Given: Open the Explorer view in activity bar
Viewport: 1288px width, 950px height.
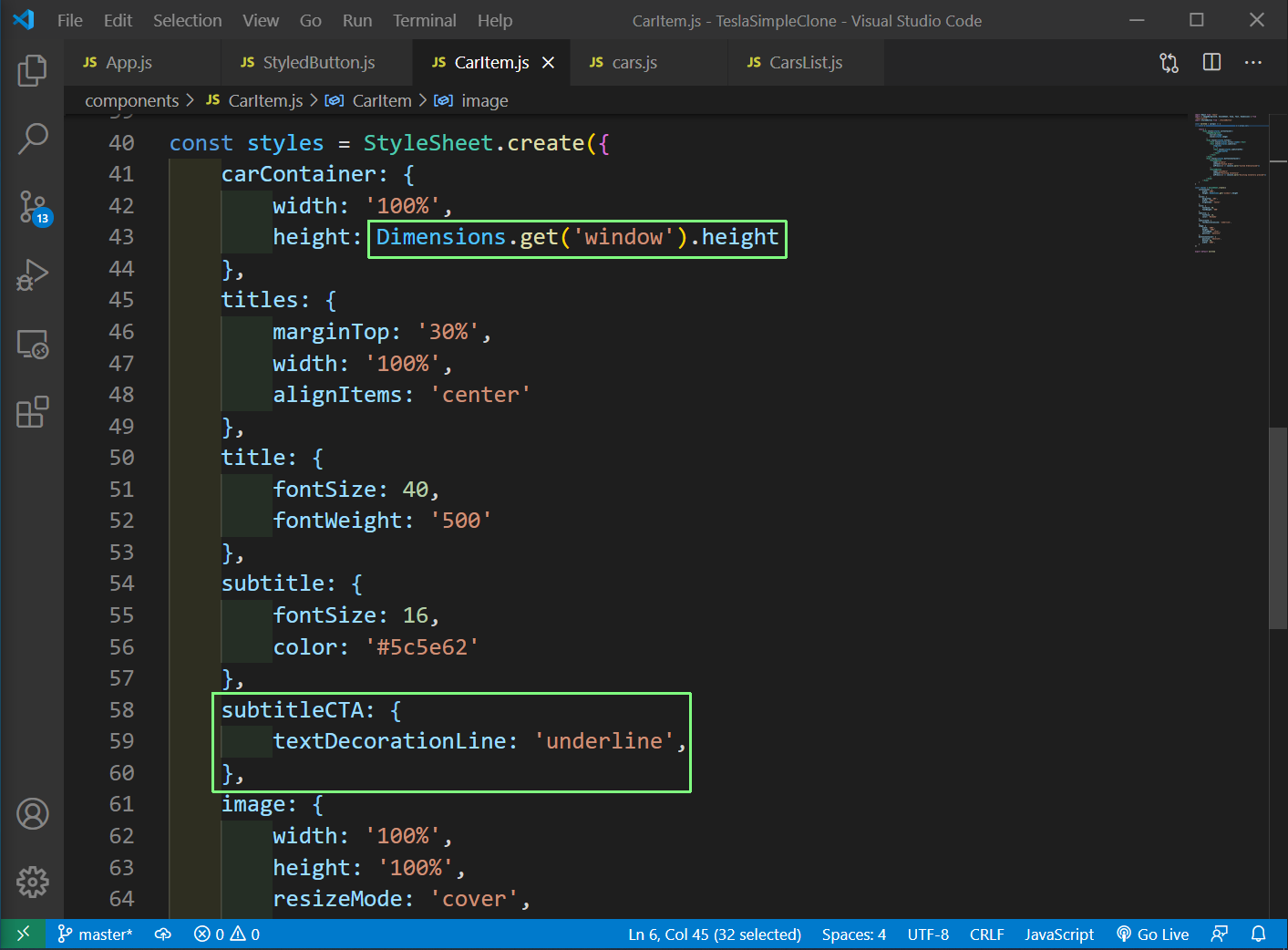Looking at the screenshot, I should pos(32,70).
